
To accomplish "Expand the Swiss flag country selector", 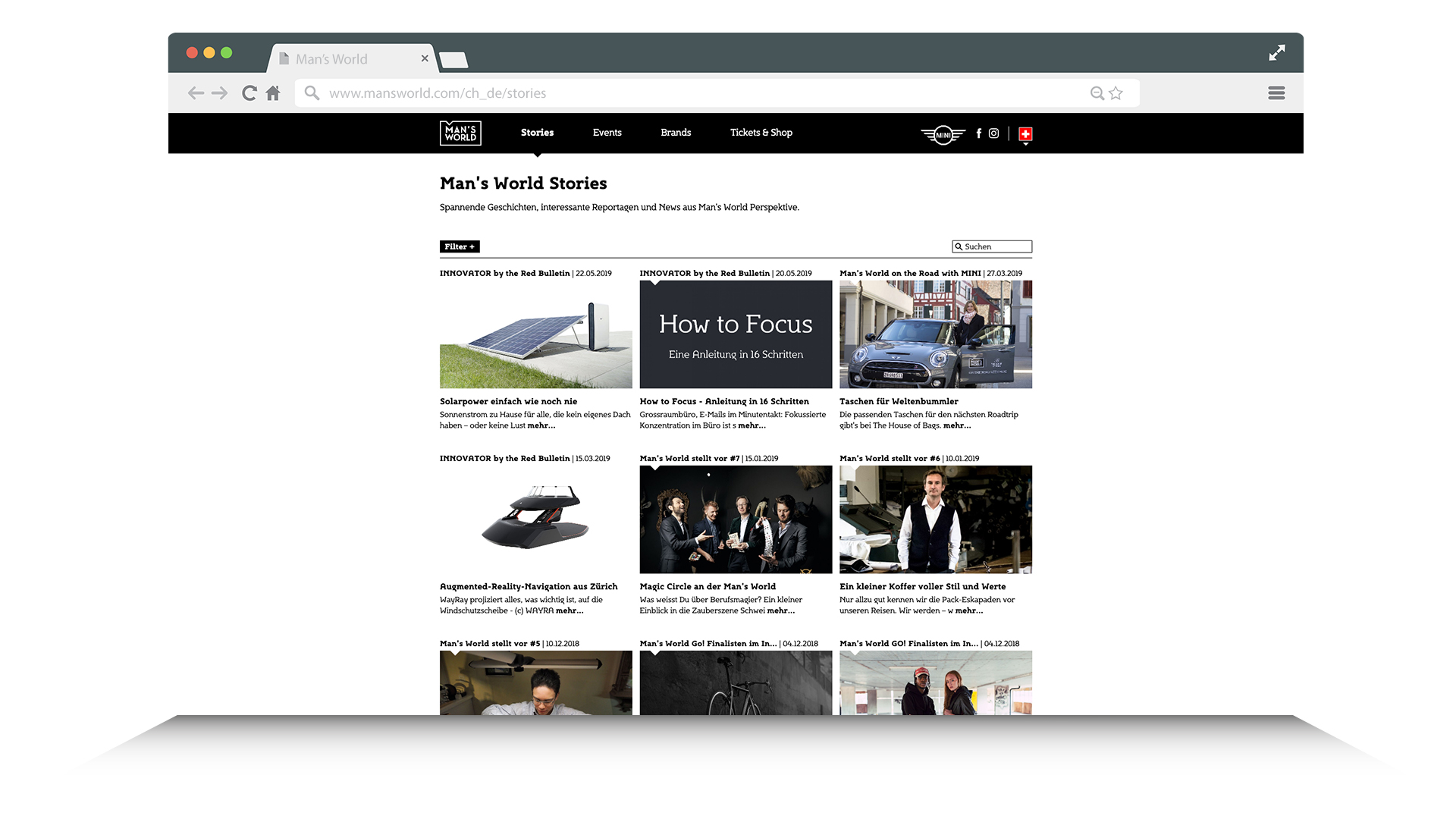I will click(x=1025, y=135).
